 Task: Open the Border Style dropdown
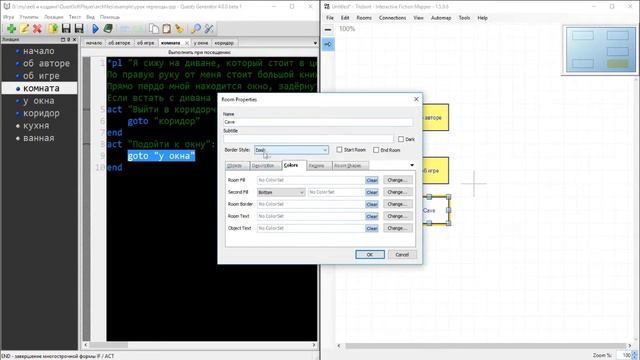291,150
